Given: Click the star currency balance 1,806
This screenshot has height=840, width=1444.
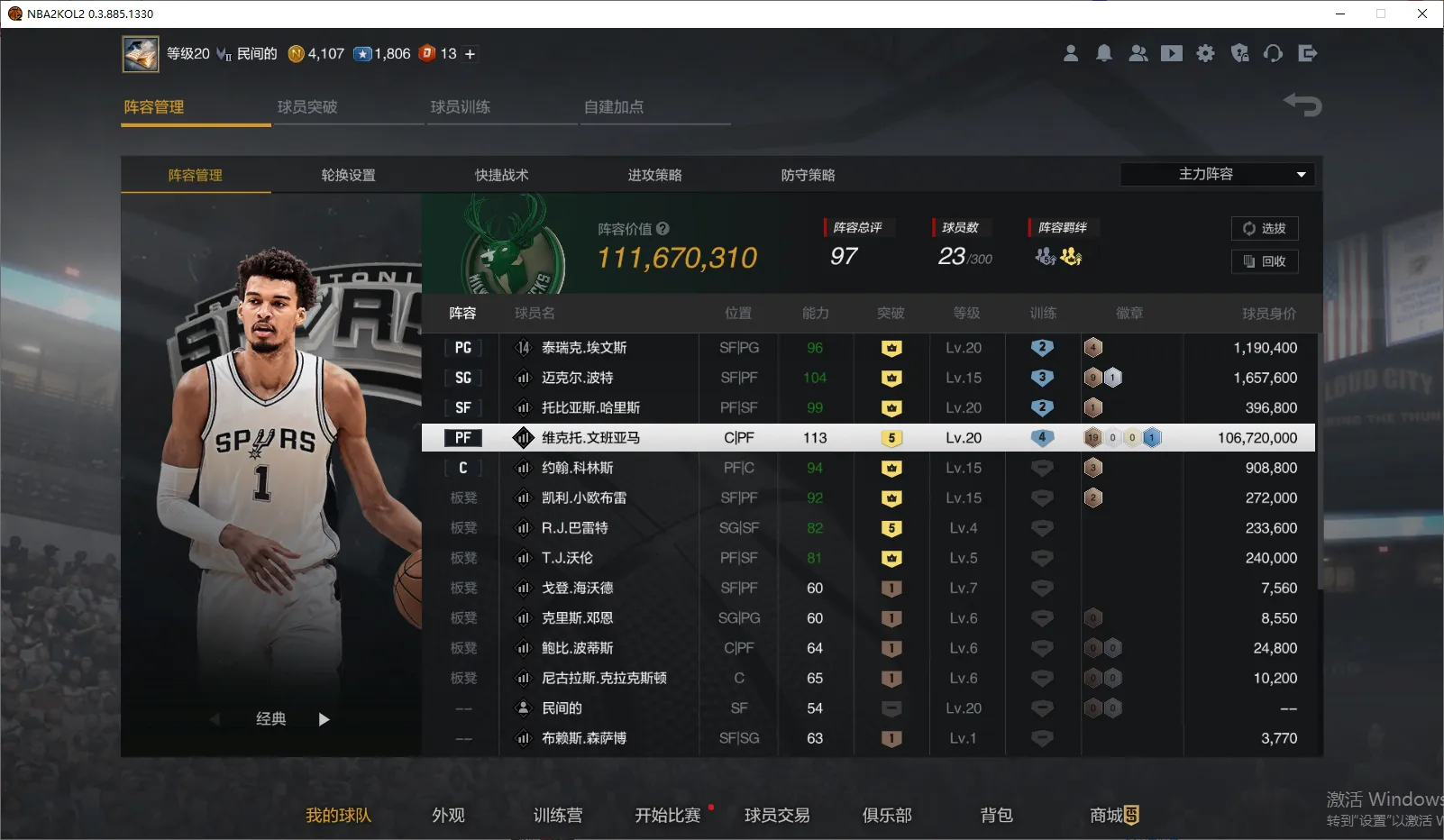Looking at the screenshot, I should [382, 54].
